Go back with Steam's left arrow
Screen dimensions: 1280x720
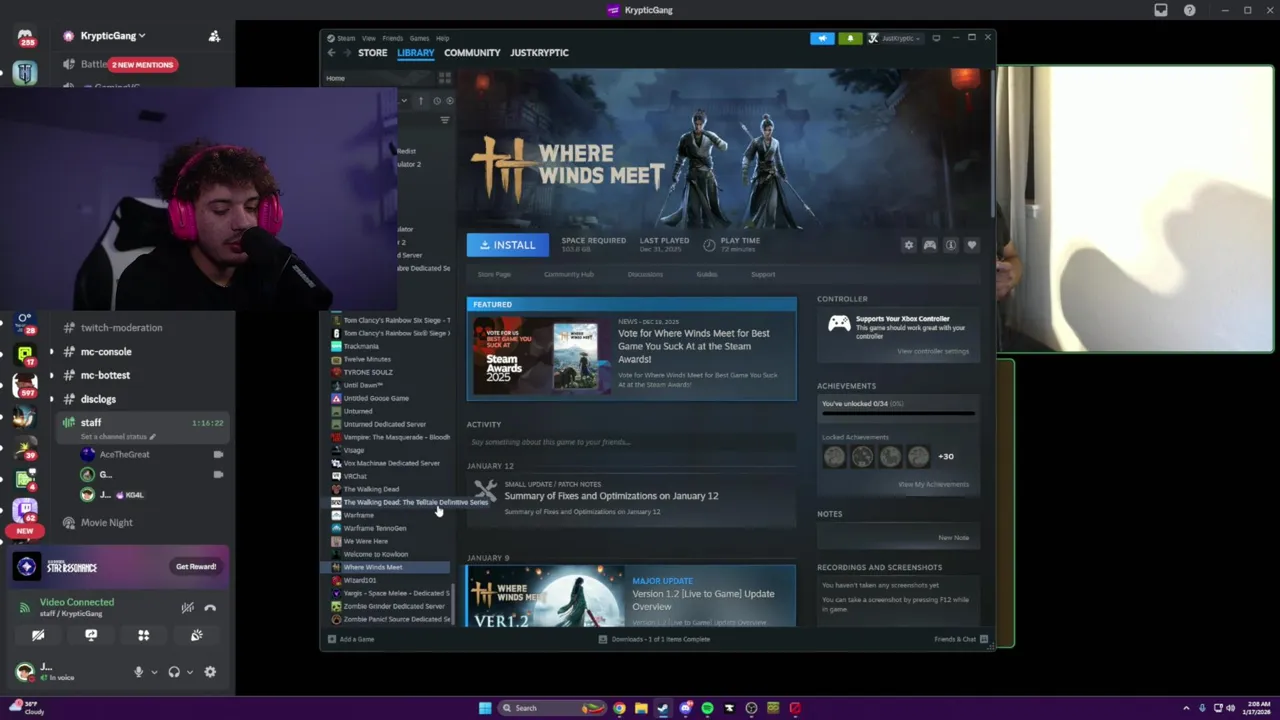(331, 53)
